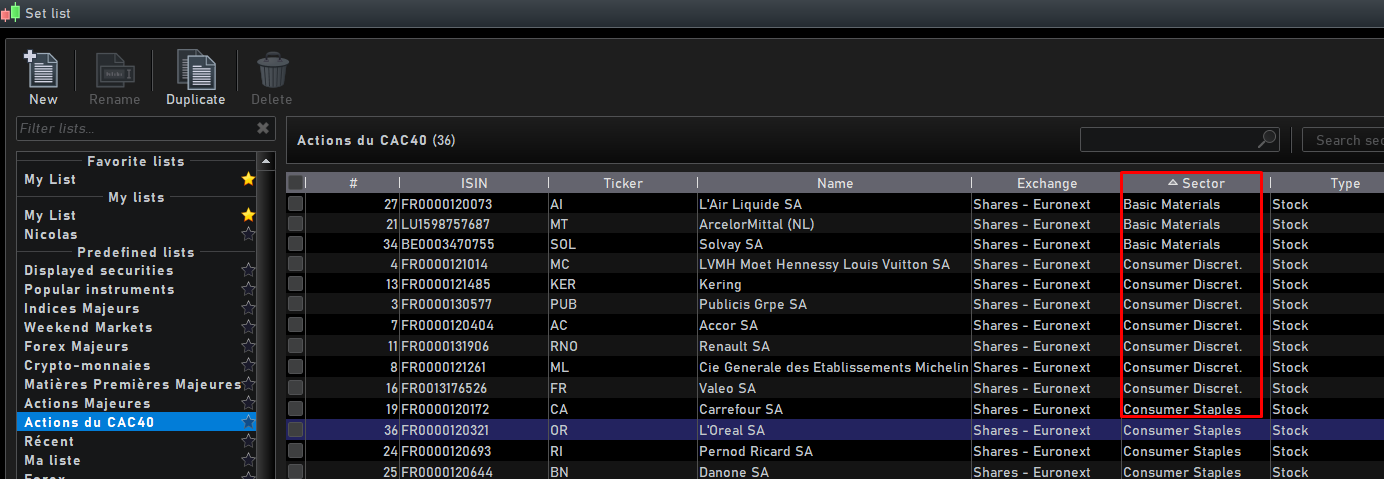Toggle favorite star for Crypto-monnaies
The image size is (1384, 479).
pos(248,366)
